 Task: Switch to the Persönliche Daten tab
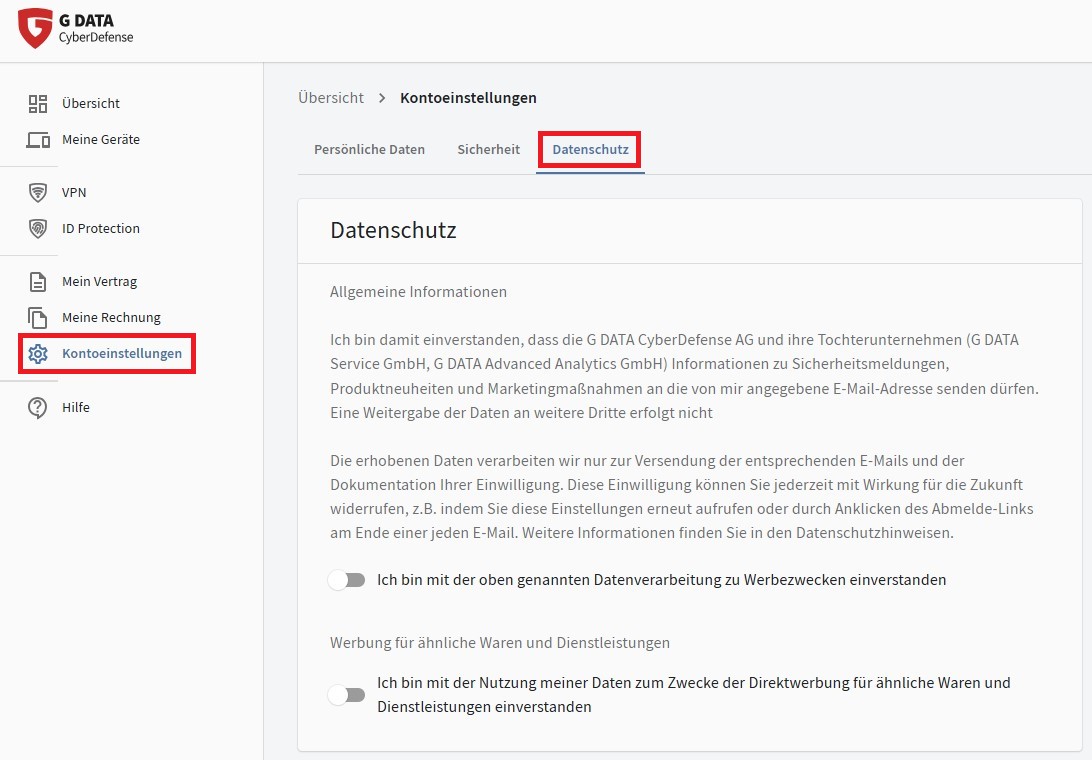369,149
